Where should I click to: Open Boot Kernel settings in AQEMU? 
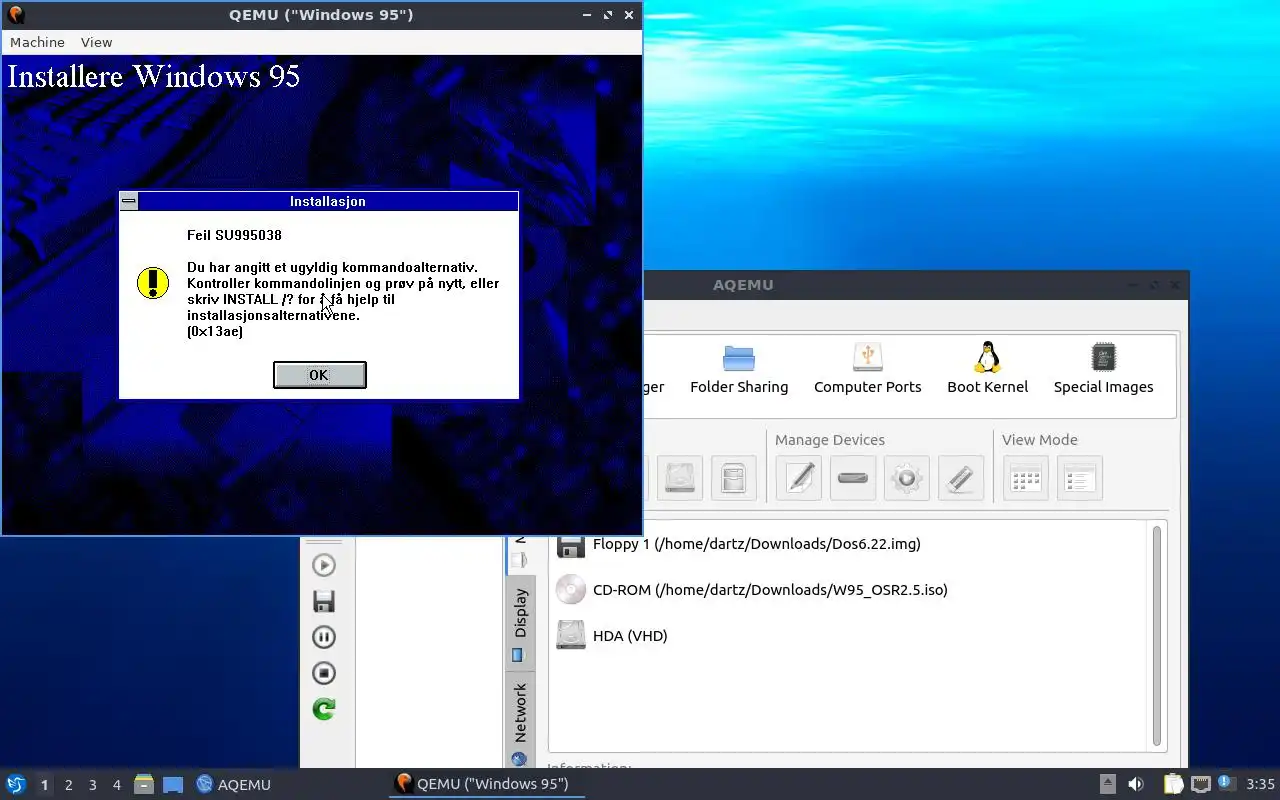coord(987,368)
